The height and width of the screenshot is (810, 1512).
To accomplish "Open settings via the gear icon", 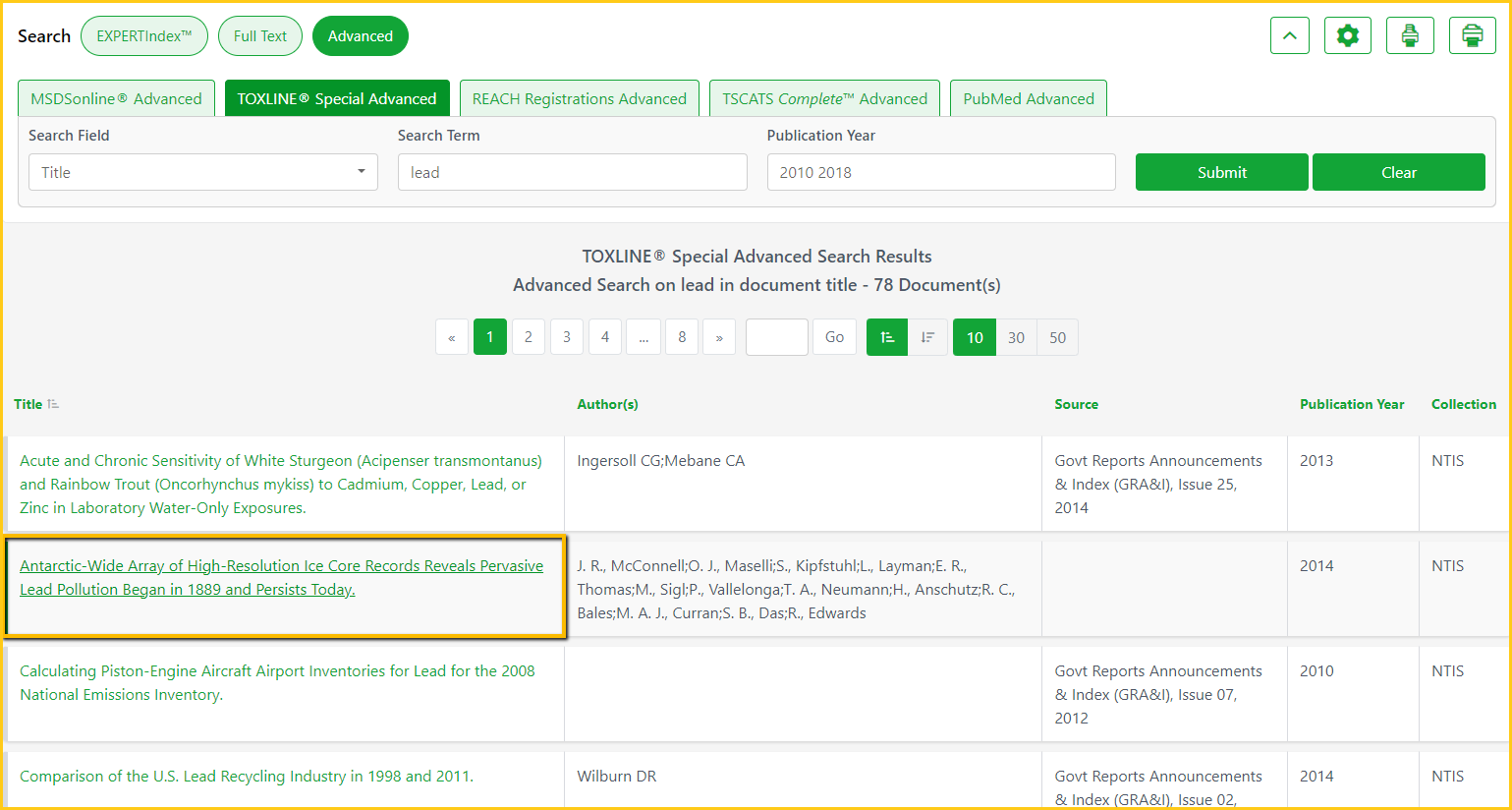I will click(1347, 36).
